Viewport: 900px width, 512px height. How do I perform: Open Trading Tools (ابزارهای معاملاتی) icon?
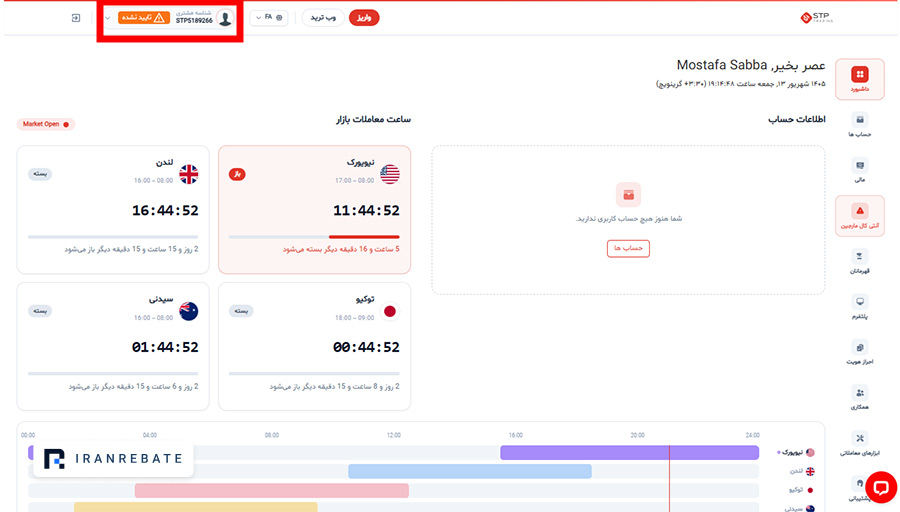(x=859, y=444)
